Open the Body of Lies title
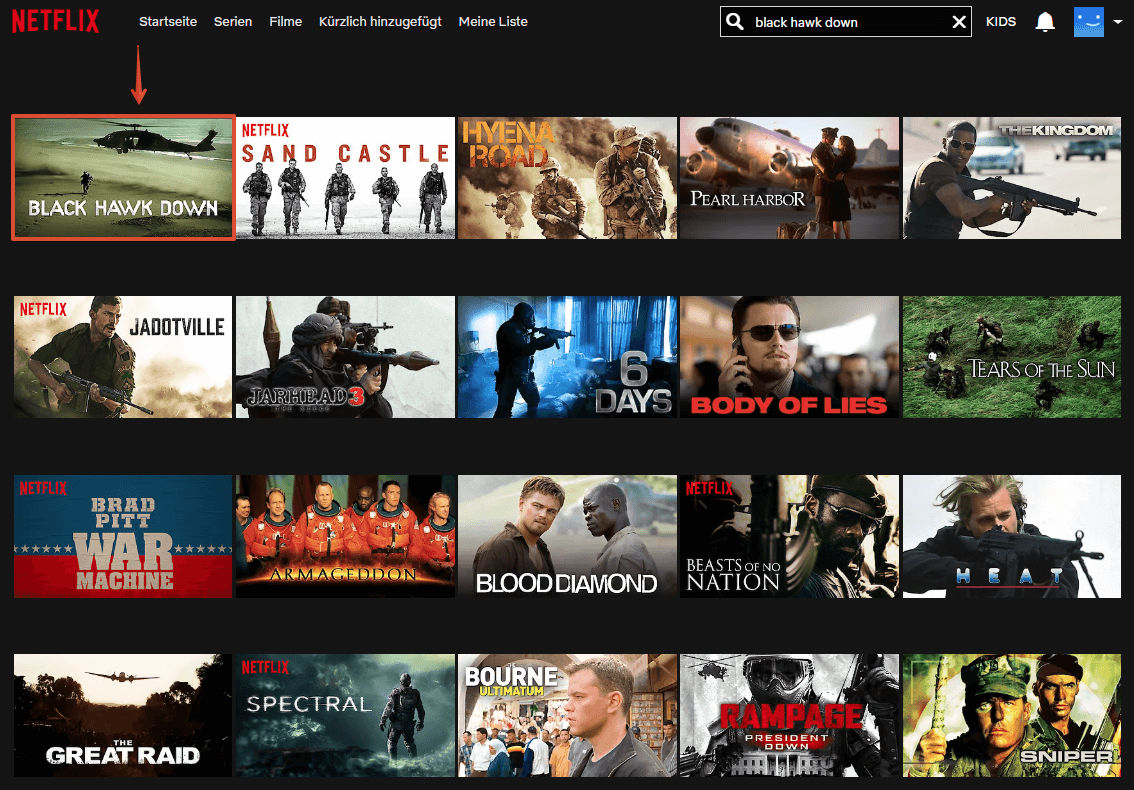This screenshot has height=790, width=1134. 789,357
